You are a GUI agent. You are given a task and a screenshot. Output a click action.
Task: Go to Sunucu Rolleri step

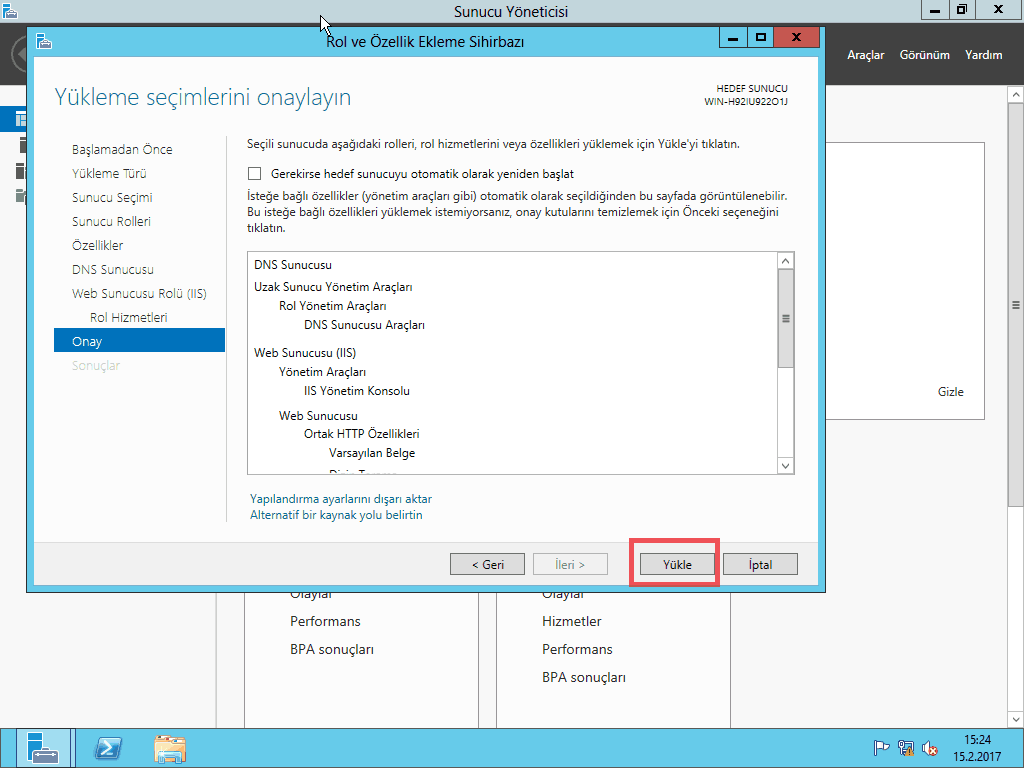[x=111, y=221]
